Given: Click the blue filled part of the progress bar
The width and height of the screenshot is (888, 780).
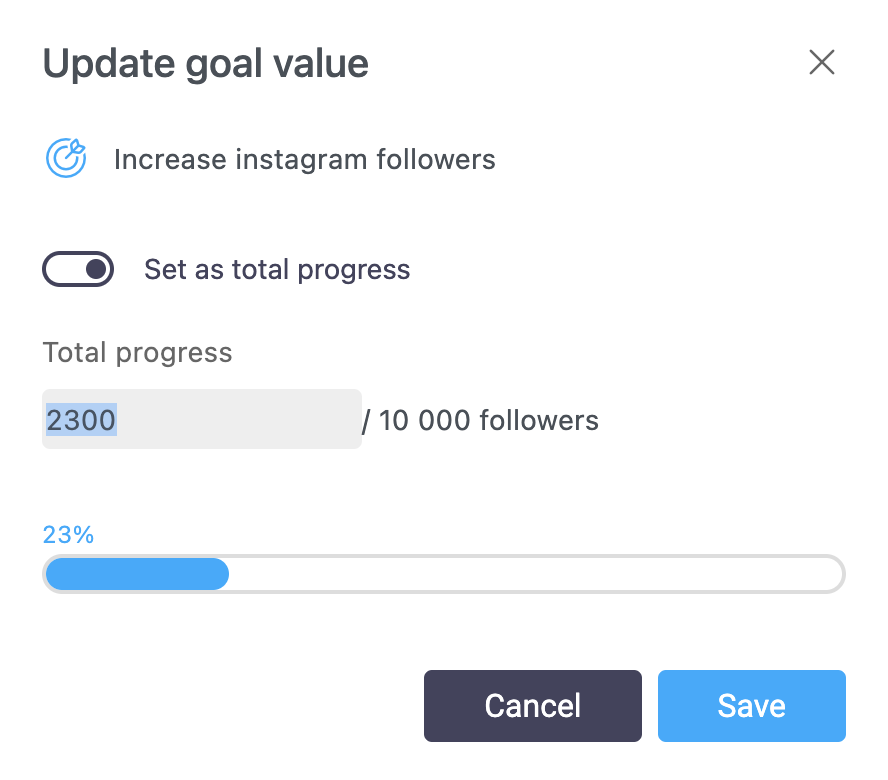Looking at the screenshot, I should 137,574.
